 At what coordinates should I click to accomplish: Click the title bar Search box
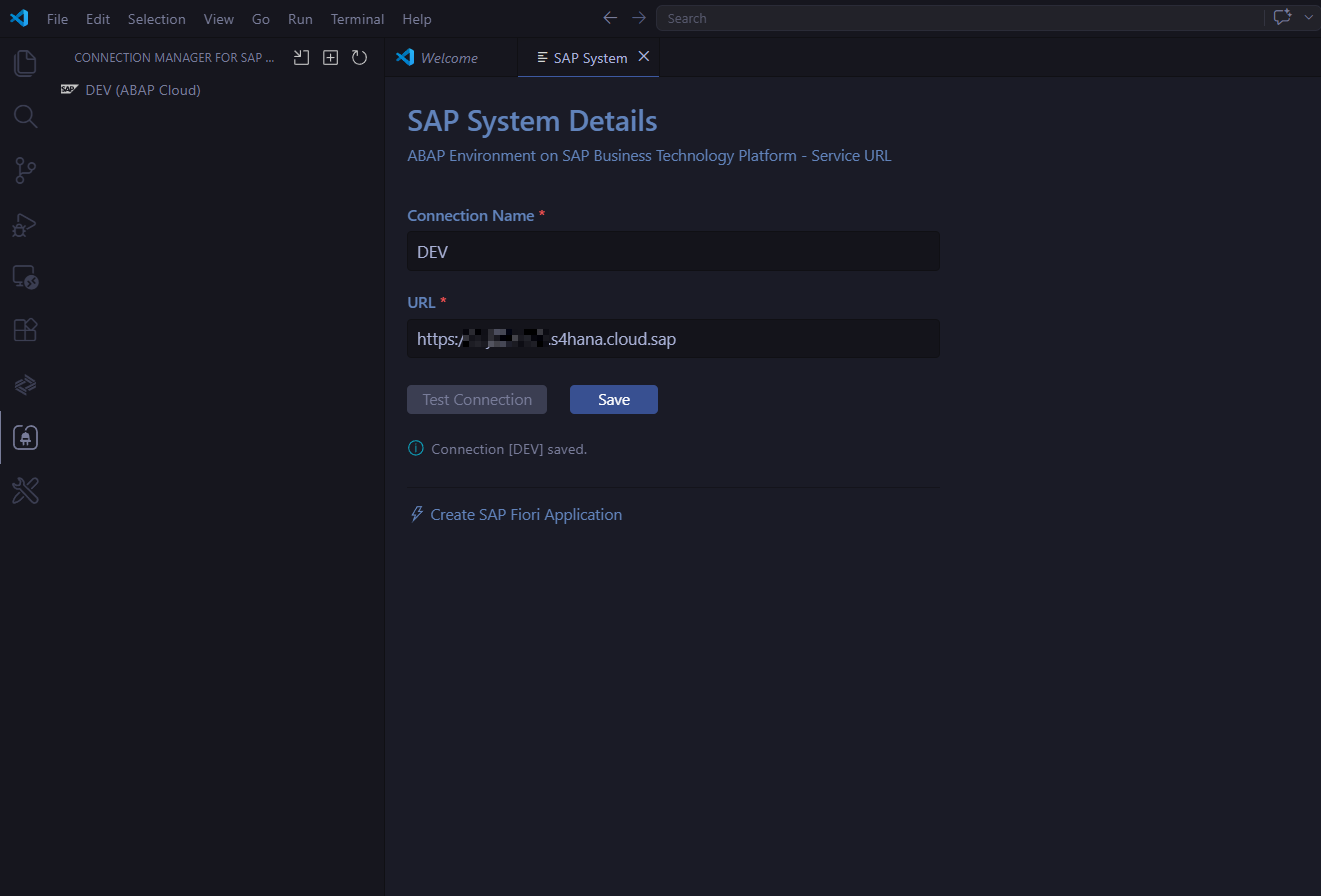pos(961,18)
